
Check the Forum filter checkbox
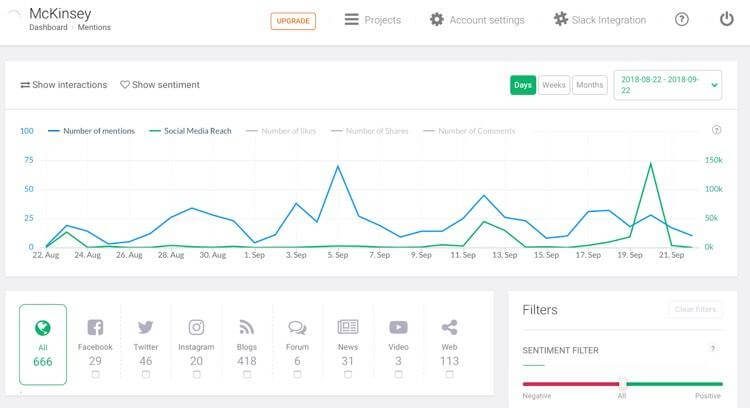coord(297,375)
